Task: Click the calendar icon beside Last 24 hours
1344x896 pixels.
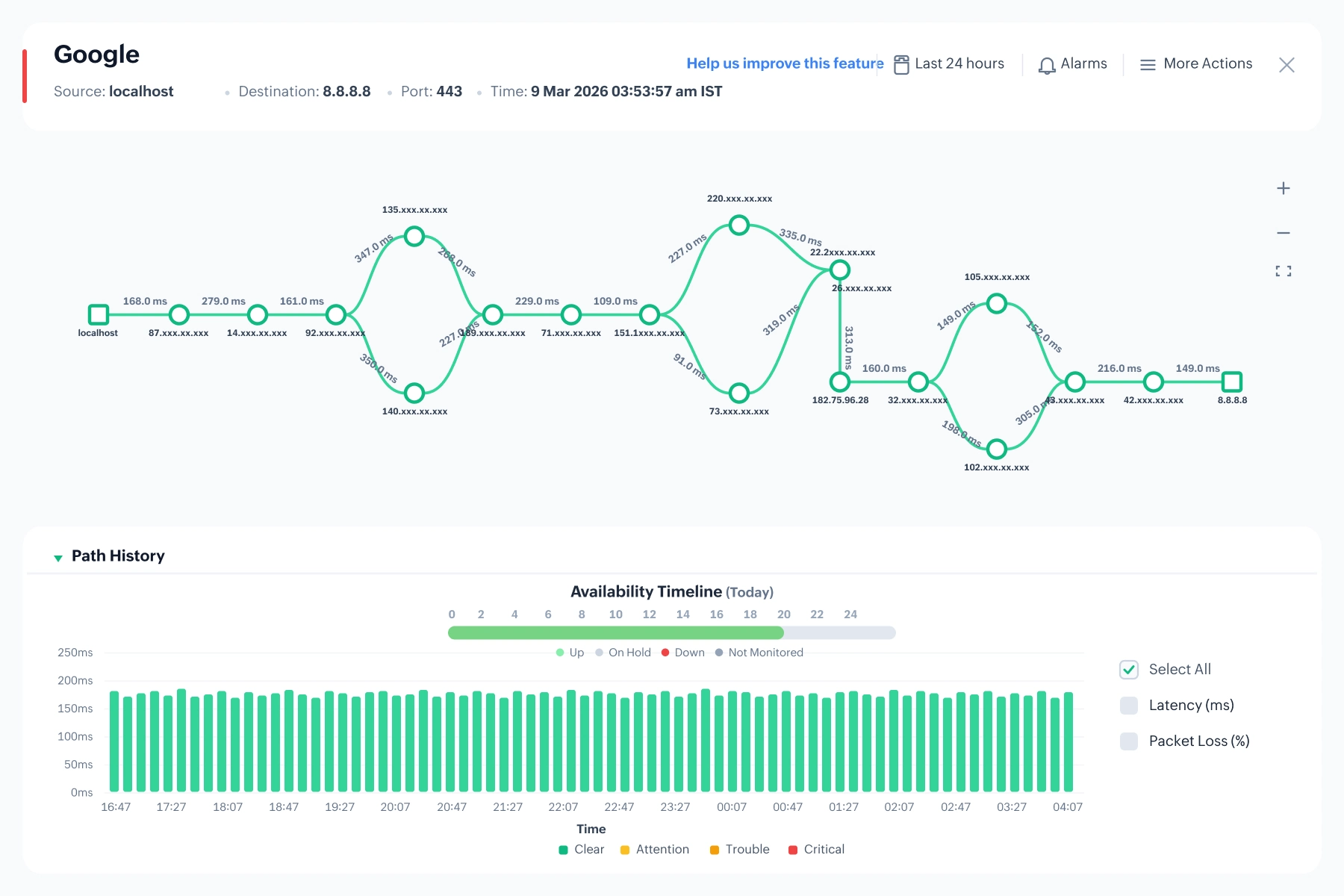Action: pos(901,65)
